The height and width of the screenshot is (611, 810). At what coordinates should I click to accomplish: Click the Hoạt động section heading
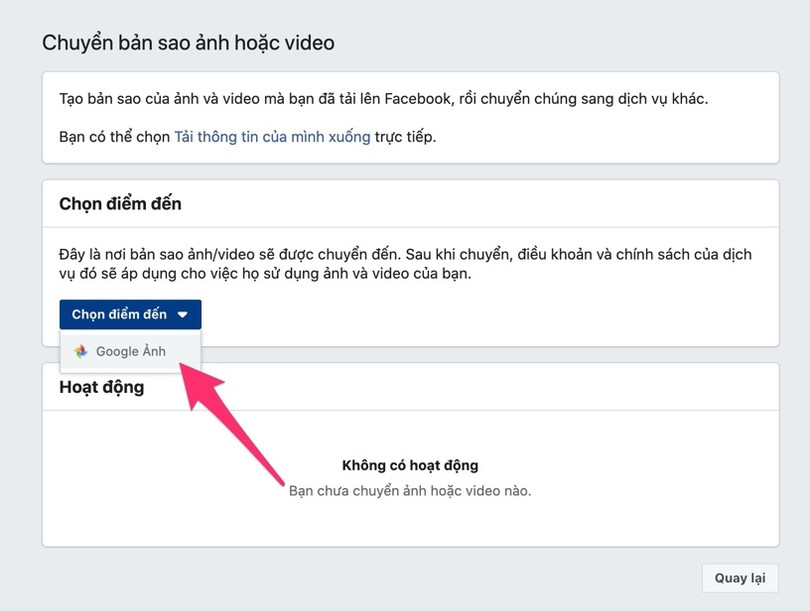102,387
